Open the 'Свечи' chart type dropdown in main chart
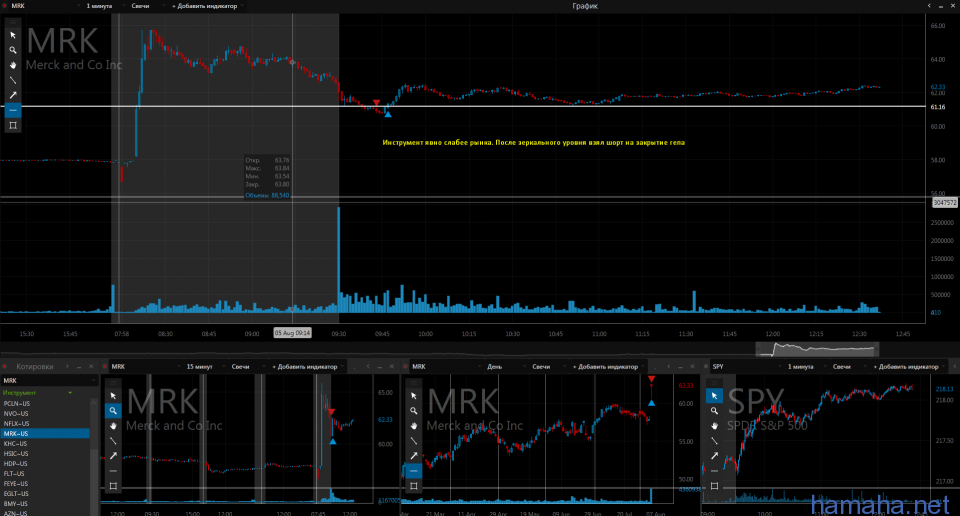This screenshot has height=516, width=960. (x=148, y=6)
